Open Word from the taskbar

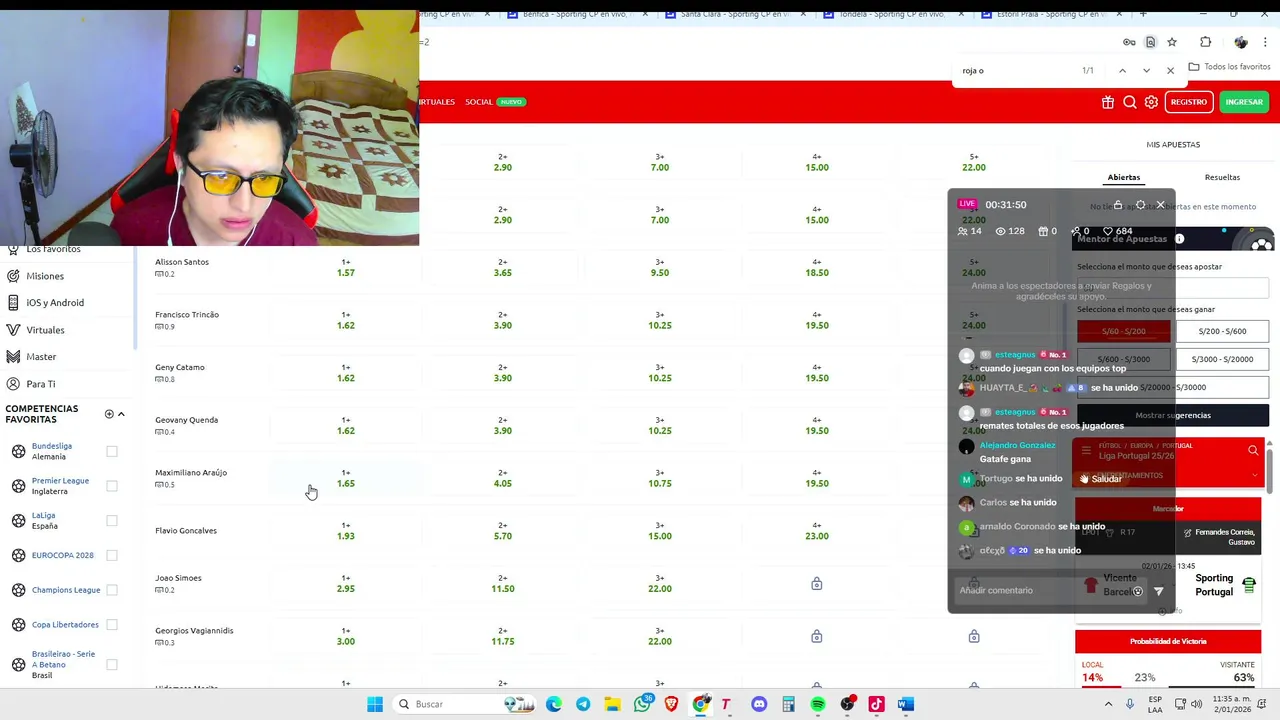[x=906, y=704]
